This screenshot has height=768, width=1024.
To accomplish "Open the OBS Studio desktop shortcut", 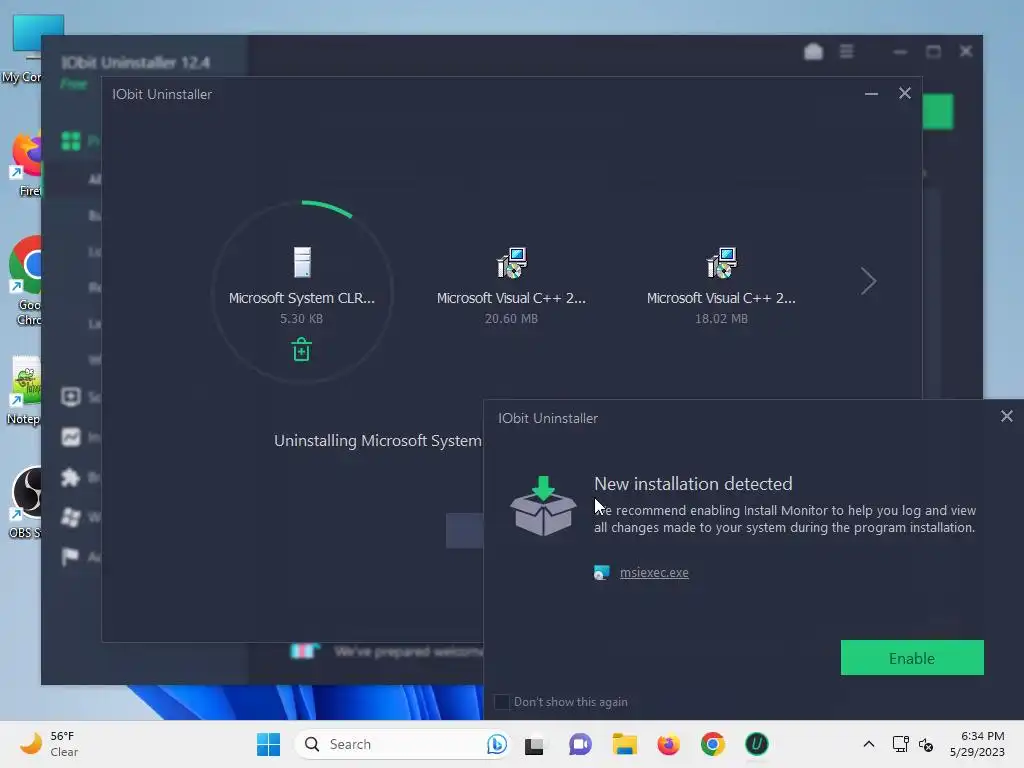I will tap(26, 502).
